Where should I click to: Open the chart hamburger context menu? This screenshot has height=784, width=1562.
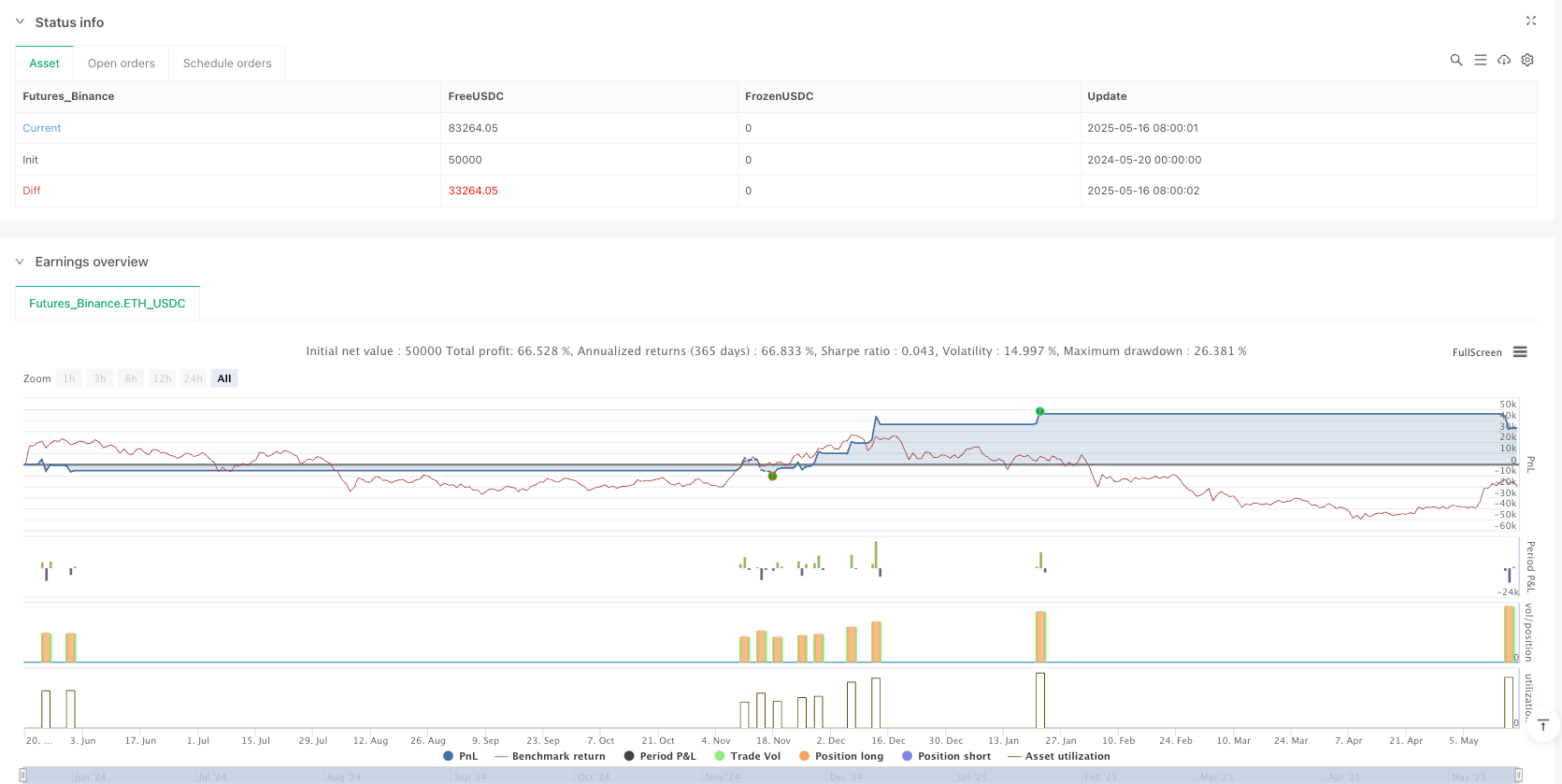[x=1520, y=352]
